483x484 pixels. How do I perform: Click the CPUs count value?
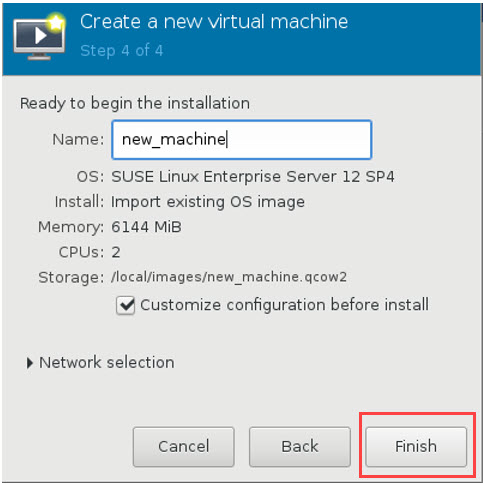point(116,252)
